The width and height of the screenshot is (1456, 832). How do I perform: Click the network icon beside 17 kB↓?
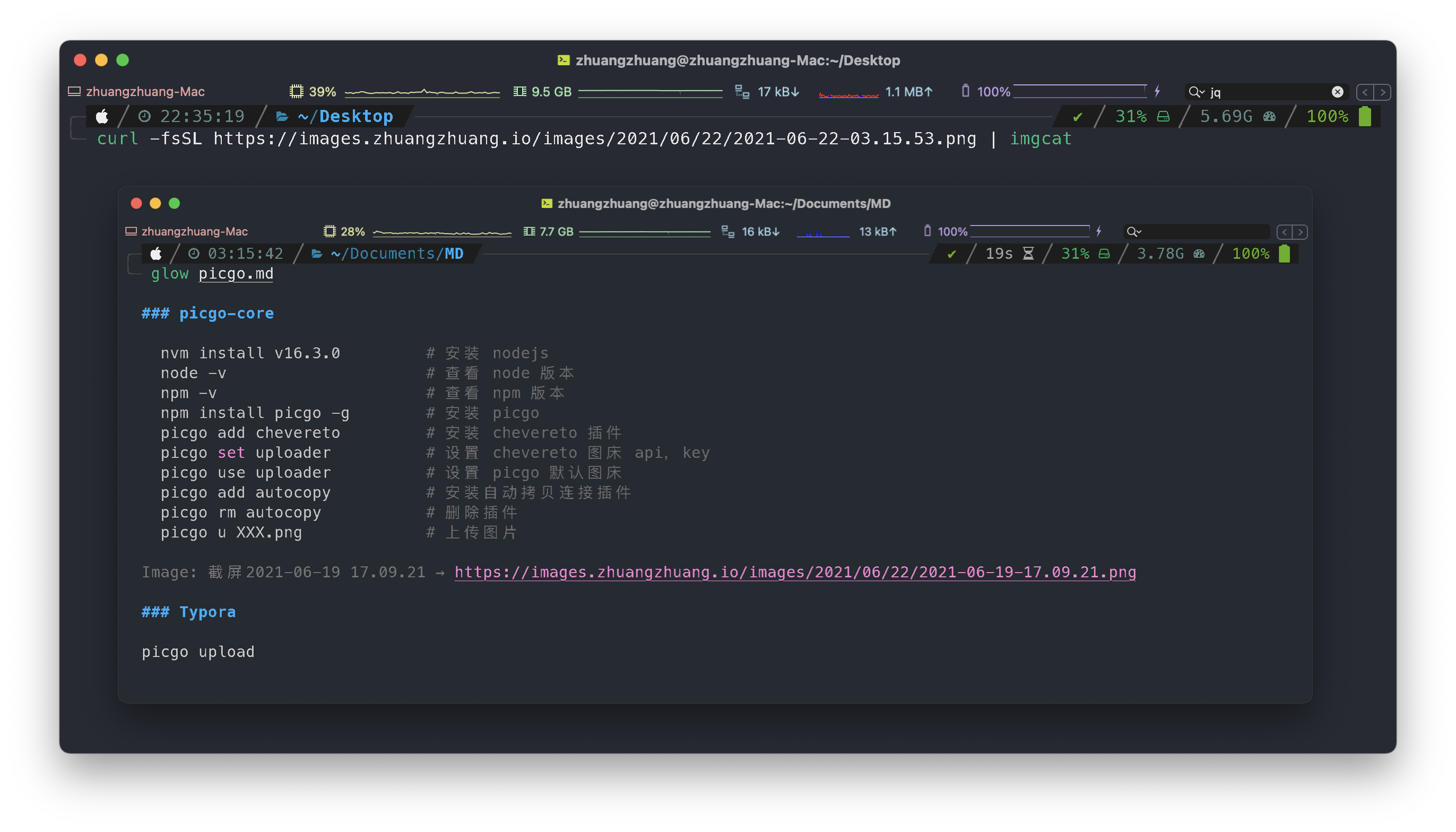click(x=742, y=91)
